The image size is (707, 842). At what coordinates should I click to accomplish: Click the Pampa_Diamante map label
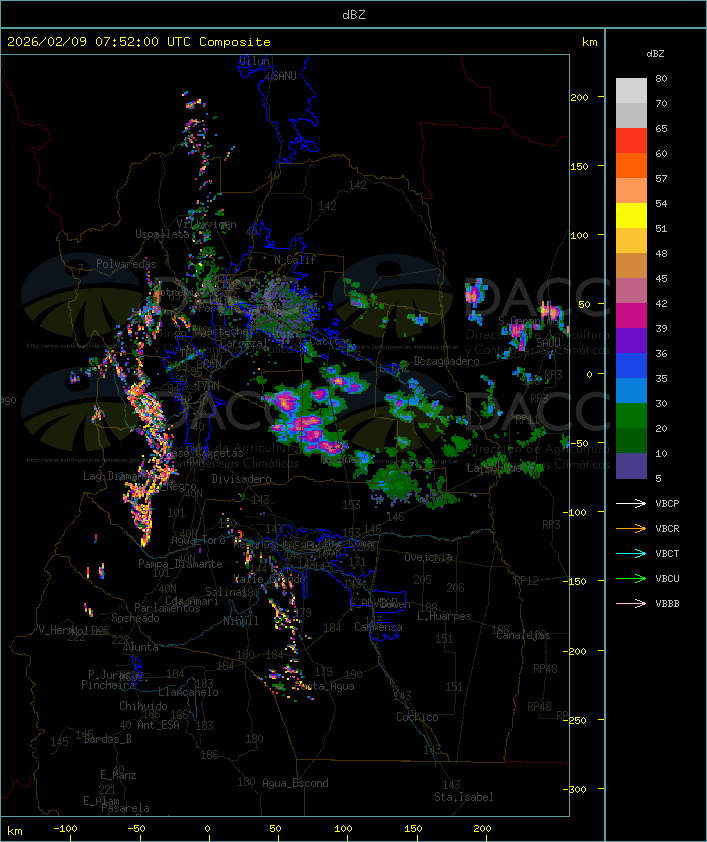click(x=180, y=564)
